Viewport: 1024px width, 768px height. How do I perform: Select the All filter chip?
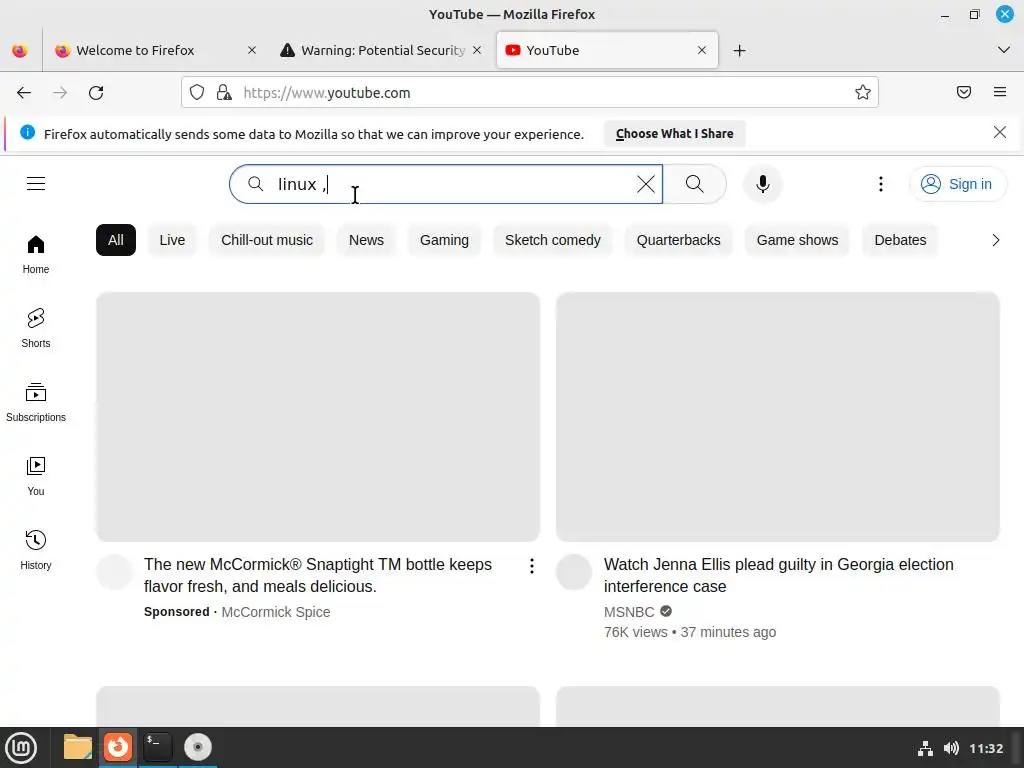tap(116, 240)
